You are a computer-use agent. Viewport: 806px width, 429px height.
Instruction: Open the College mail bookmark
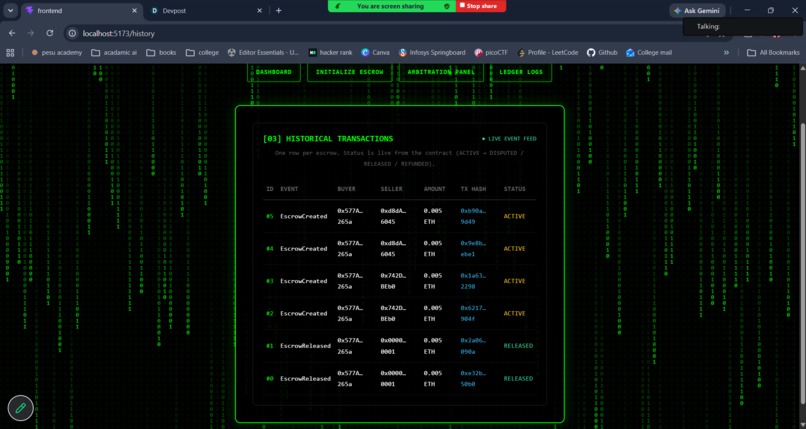tap(649, 52)
